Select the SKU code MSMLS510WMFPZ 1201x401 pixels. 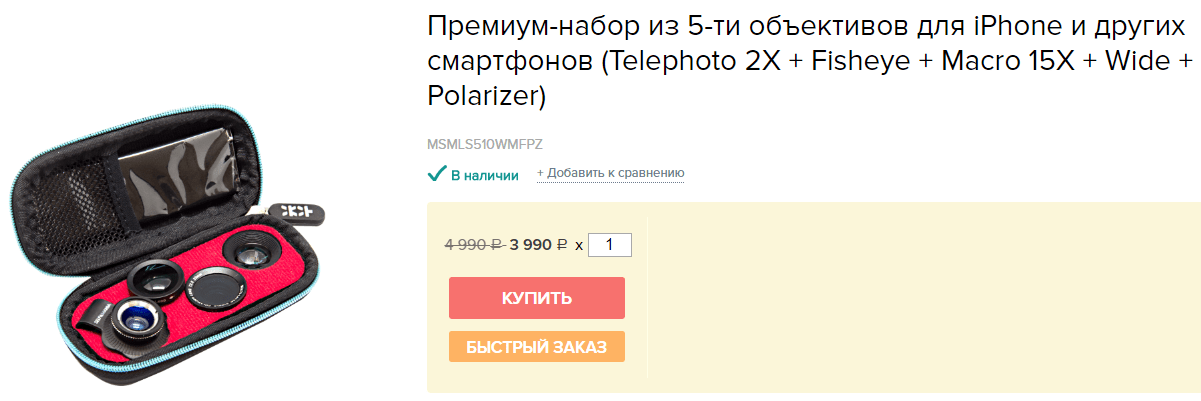click(485, 144)
